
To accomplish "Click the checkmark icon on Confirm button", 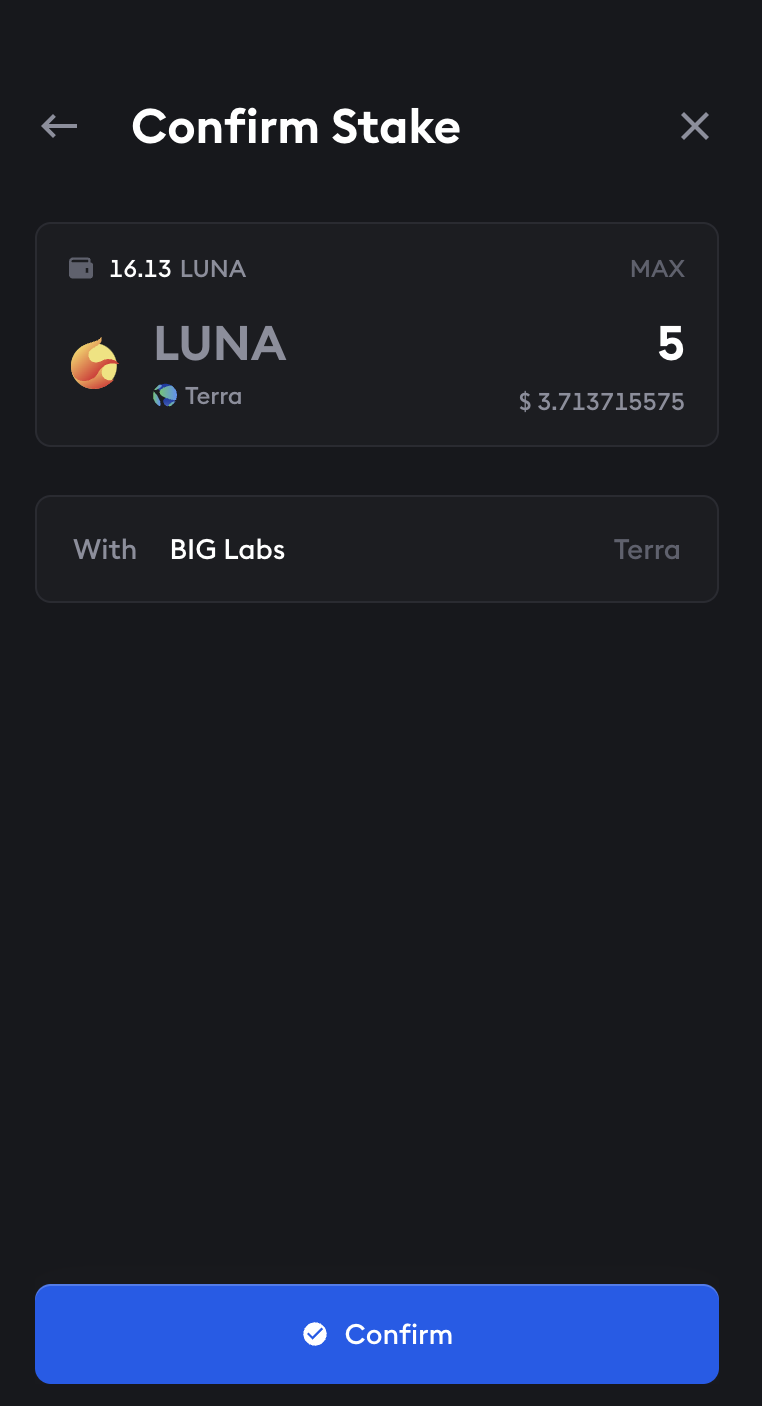I will (x=315, y=1334).
